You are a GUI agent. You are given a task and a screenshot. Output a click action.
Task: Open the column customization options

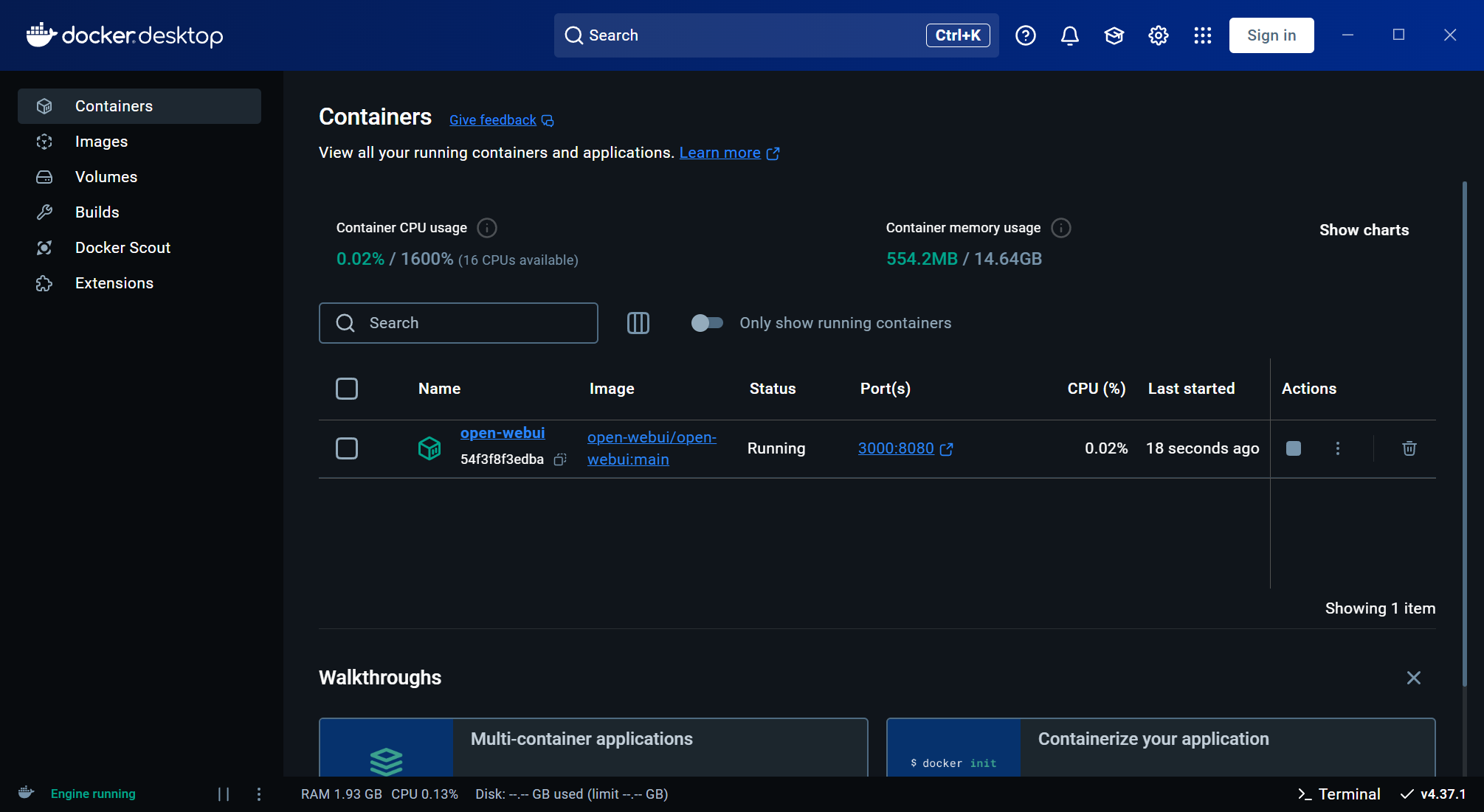point(638,322)
